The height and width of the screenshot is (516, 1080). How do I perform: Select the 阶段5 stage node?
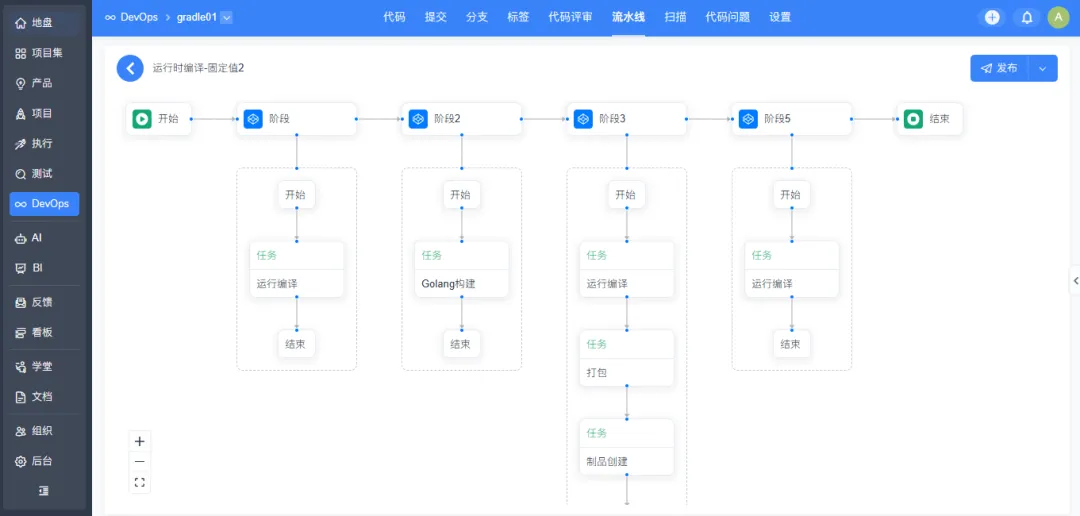[x=791, y=118]
